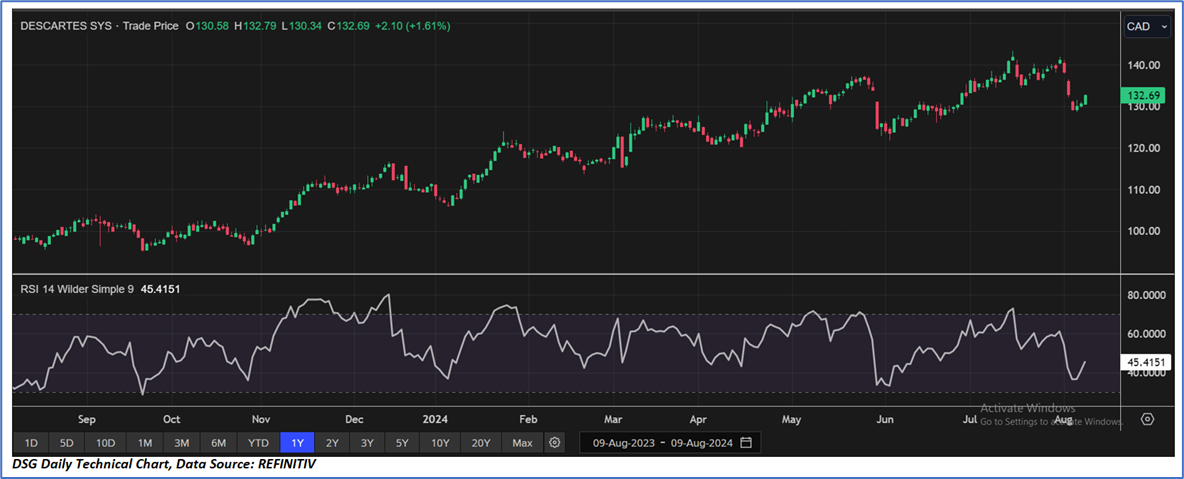Pick the 5Y time range
The height and width of the screenshot is (479, 1184).
(401, 442)
